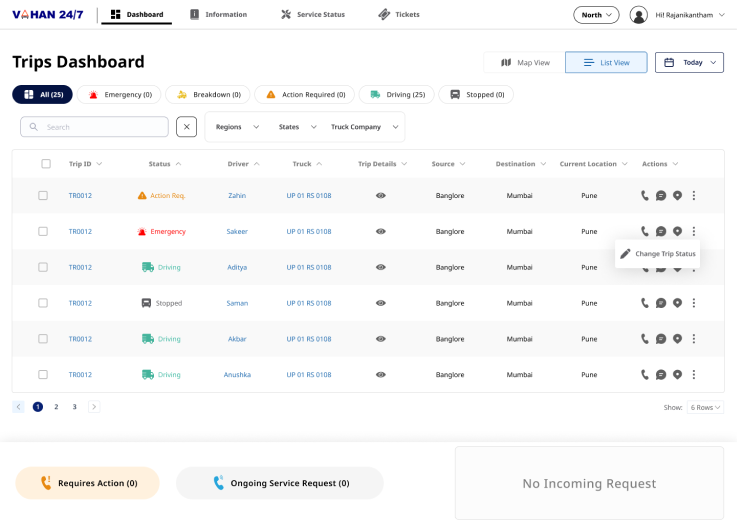This screenshot has width=737, height=524.
Task: Go to next page arrow in pagination
Action: click(94, 407)
